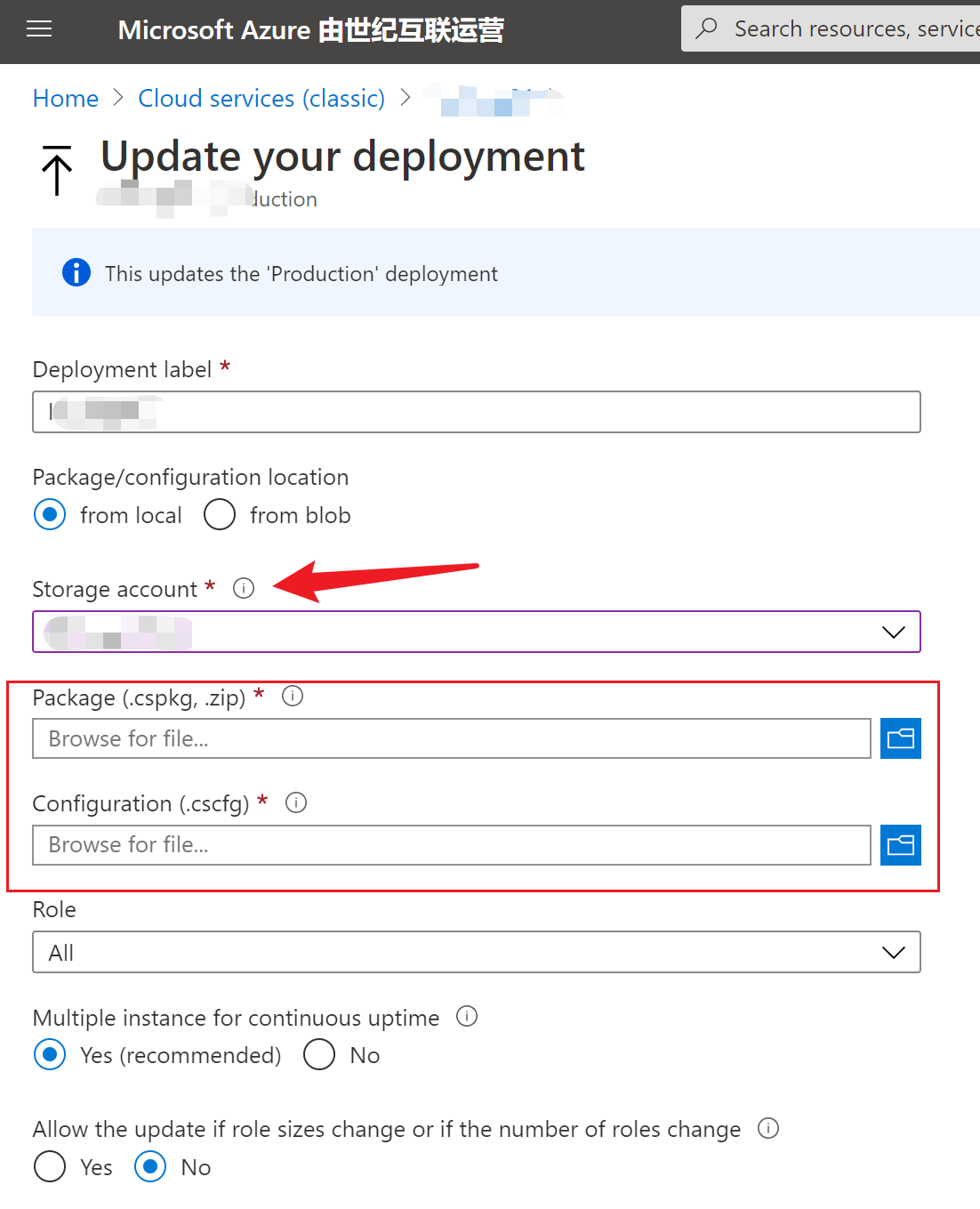
Task: Select the 'from local' radio option
Action: coord(50,514)
